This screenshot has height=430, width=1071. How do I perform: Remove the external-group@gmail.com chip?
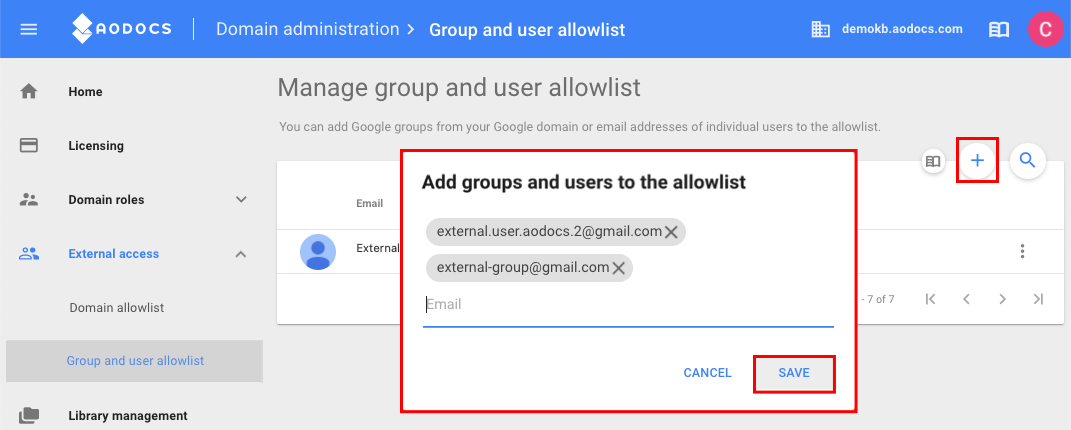coord(619,268)
